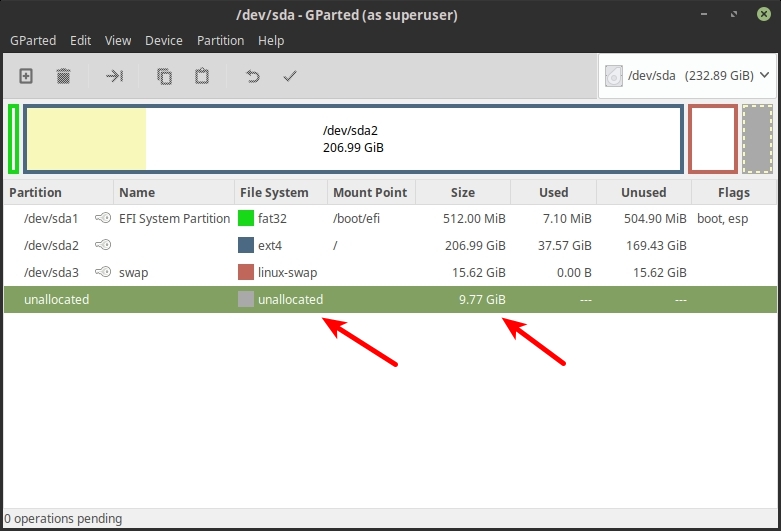
Task: Click the Paste partition clipboard icon
Action: 202,76
